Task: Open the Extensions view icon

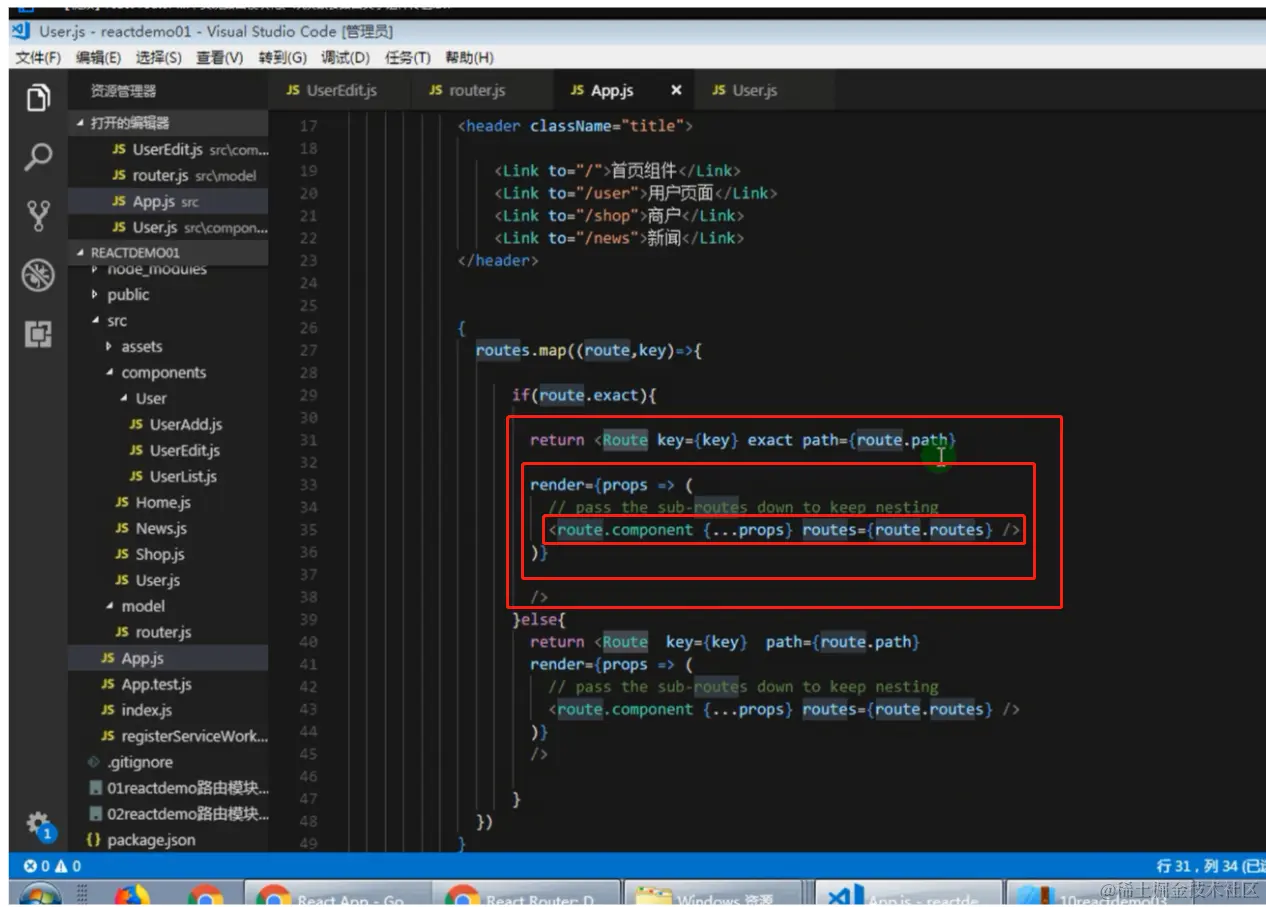Action: coord(38,334)
